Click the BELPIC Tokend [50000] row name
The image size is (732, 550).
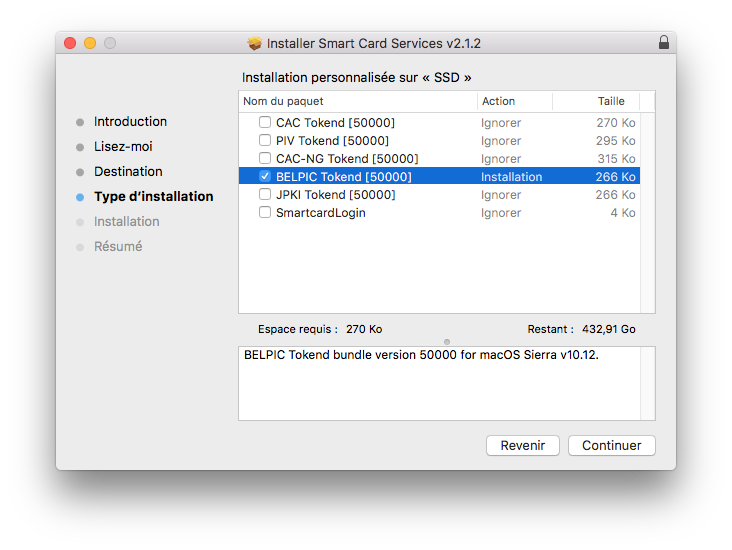tap(344, 177)
